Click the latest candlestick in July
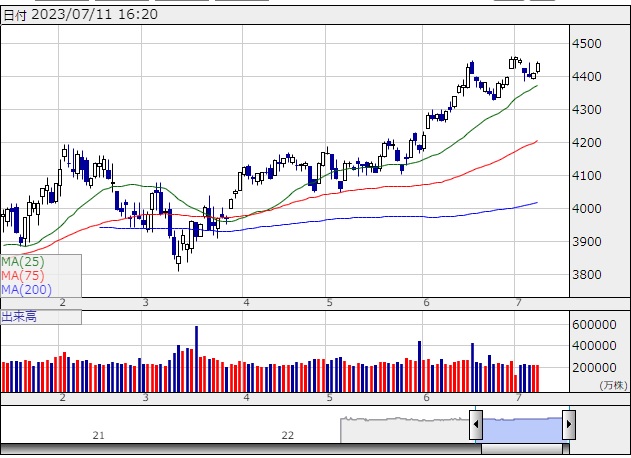The height and width of the screenshot is (458, 631). click(x=538, y=68)
